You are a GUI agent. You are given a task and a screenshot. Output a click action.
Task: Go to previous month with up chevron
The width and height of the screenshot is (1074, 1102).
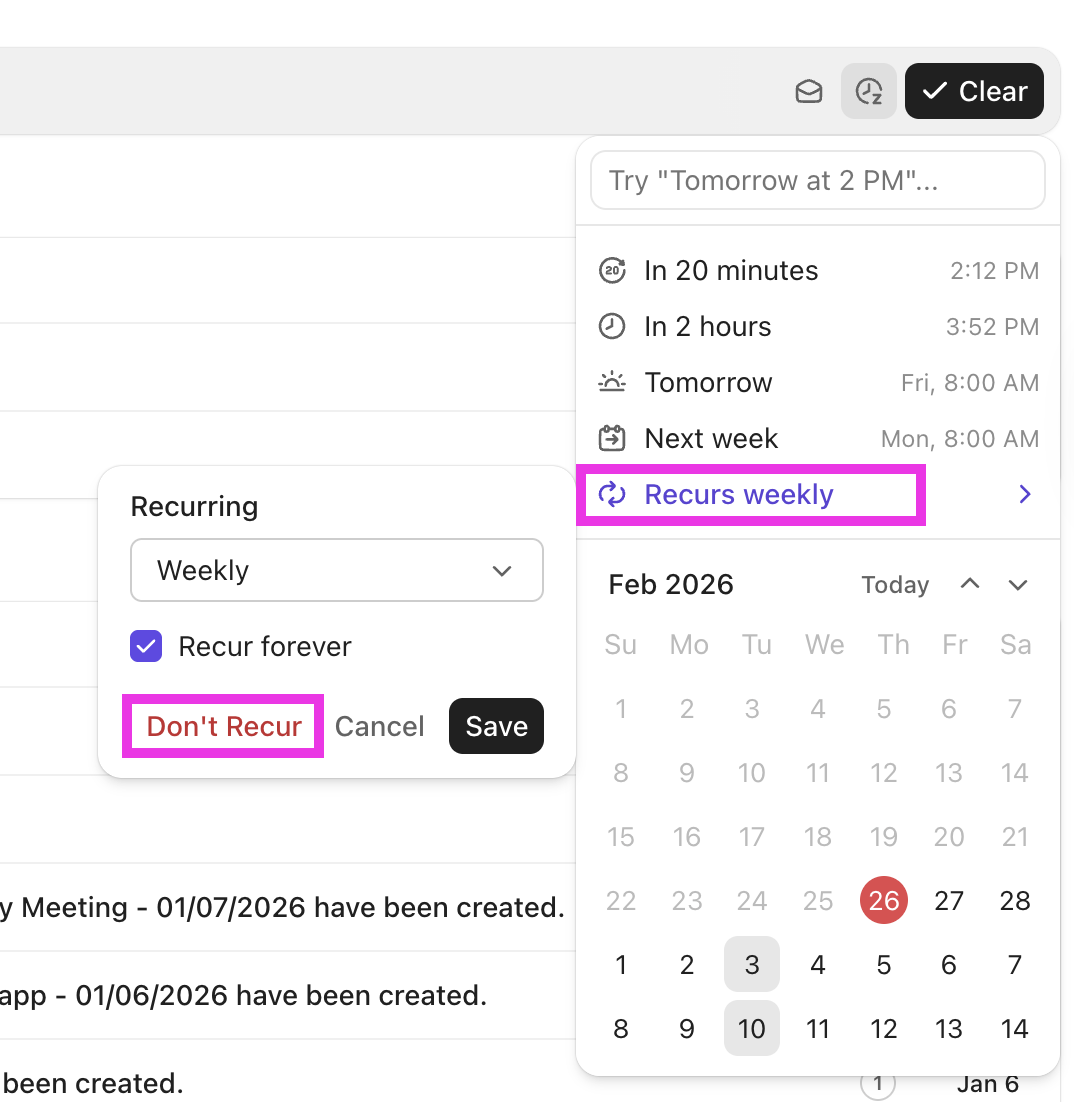pyautogui.click(x=970, y=585)
